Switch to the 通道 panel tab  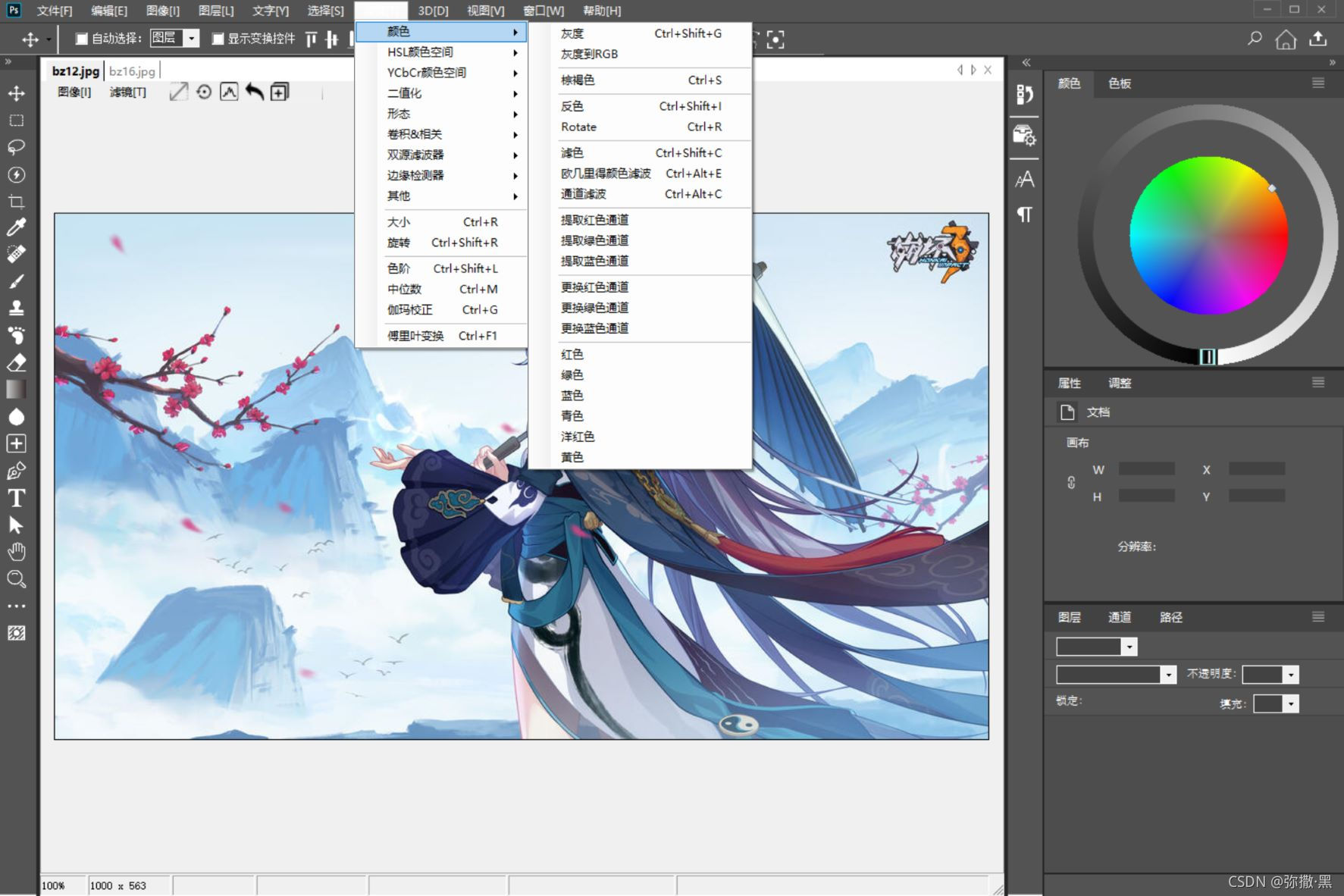tap(1120, 617)
